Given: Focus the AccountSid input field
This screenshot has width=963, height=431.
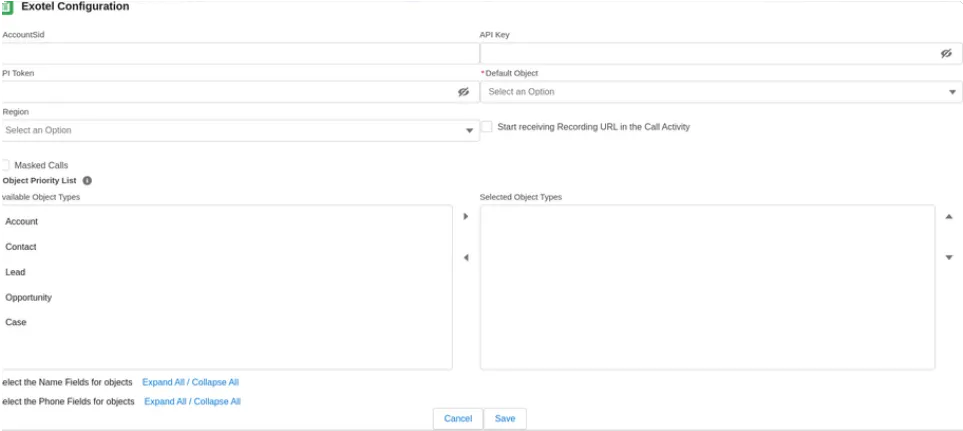Looking at the screenshot, I should [240, 53].
